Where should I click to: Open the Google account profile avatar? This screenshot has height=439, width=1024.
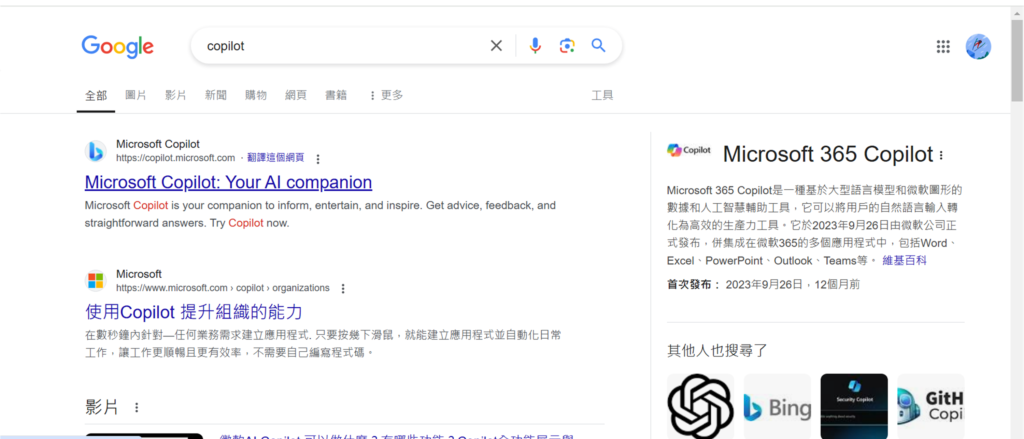[x=978, y=46]
